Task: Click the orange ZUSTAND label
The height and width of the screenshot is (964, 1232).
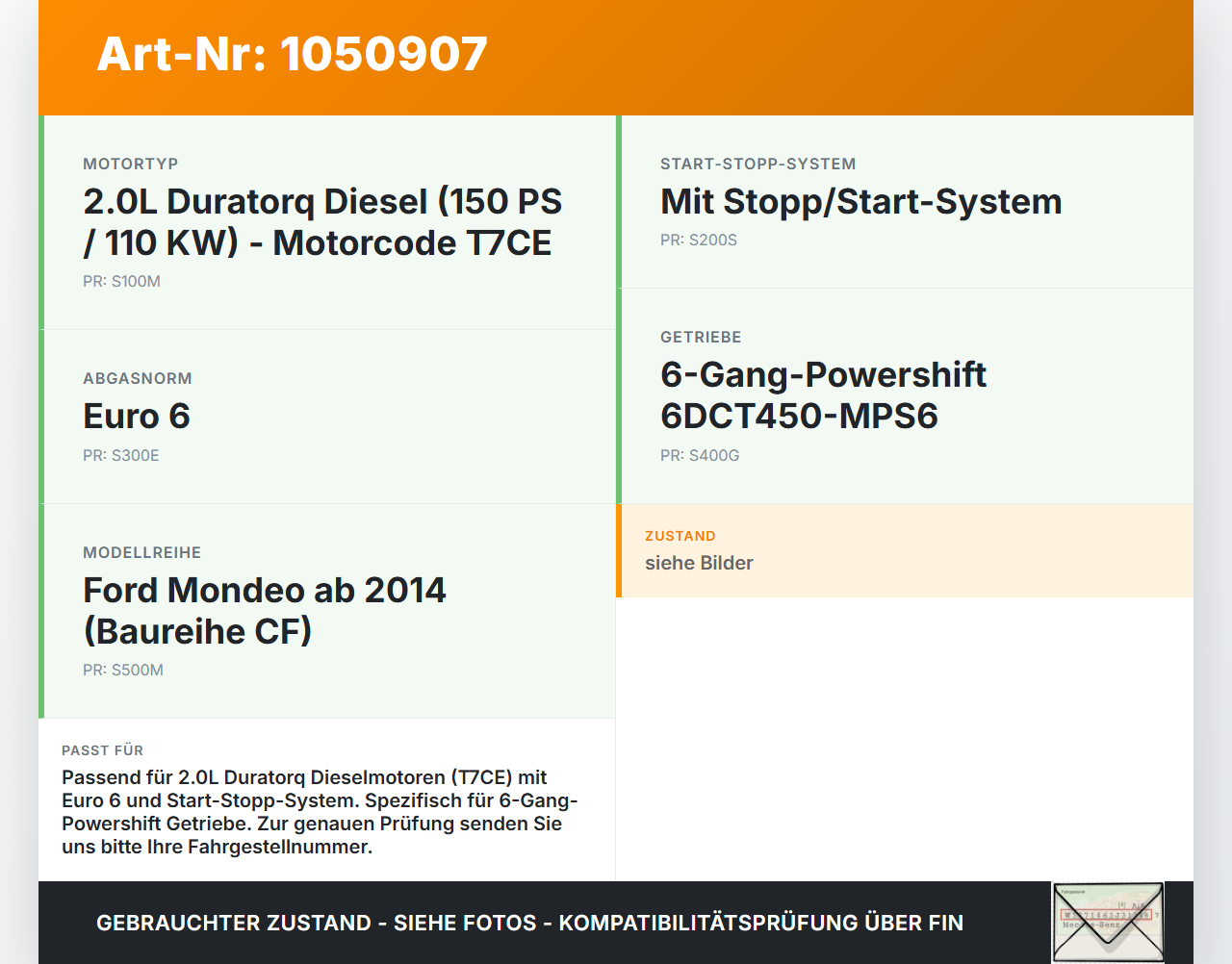Action: click(680, 537)
